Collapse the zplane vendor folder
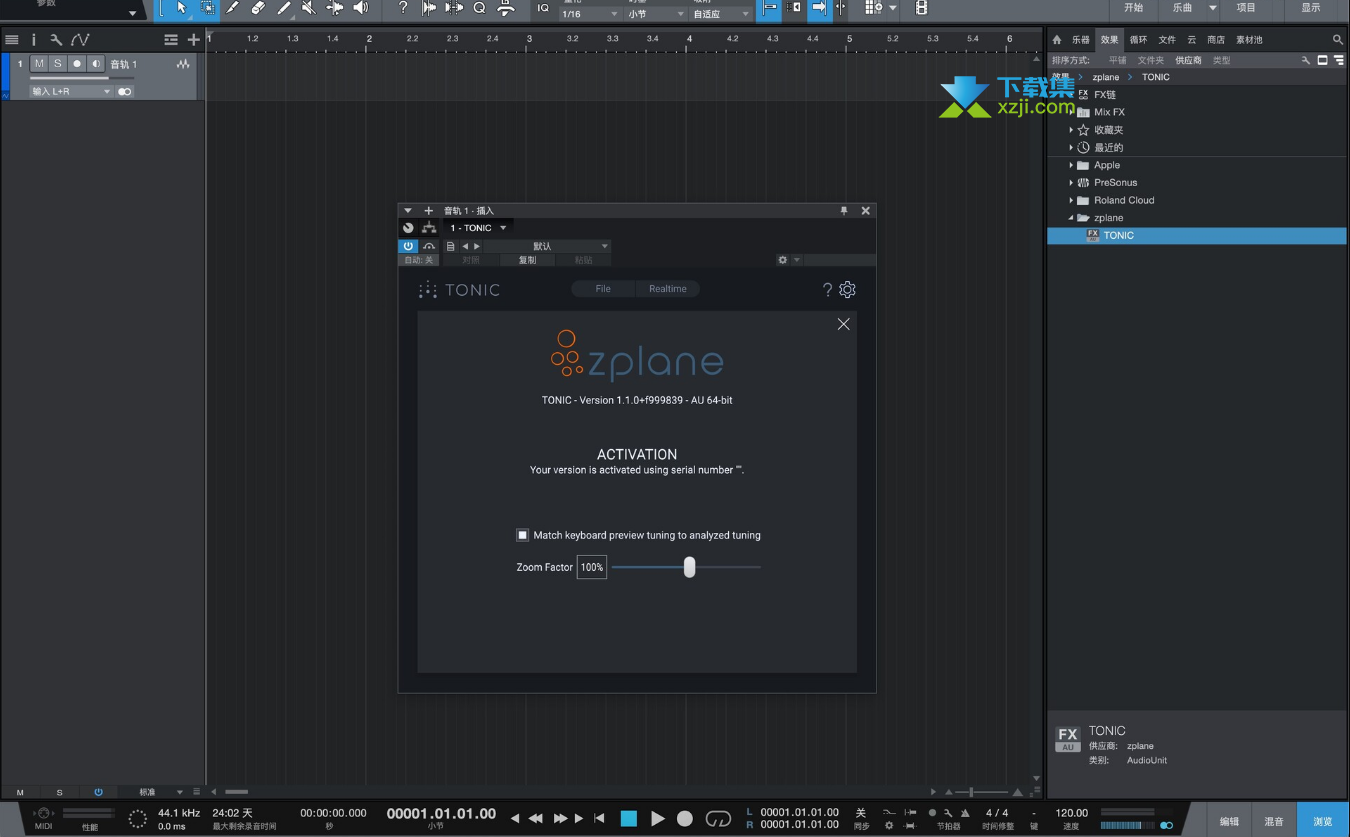Screen dimensions: 1350x837 pos(1071,218)
